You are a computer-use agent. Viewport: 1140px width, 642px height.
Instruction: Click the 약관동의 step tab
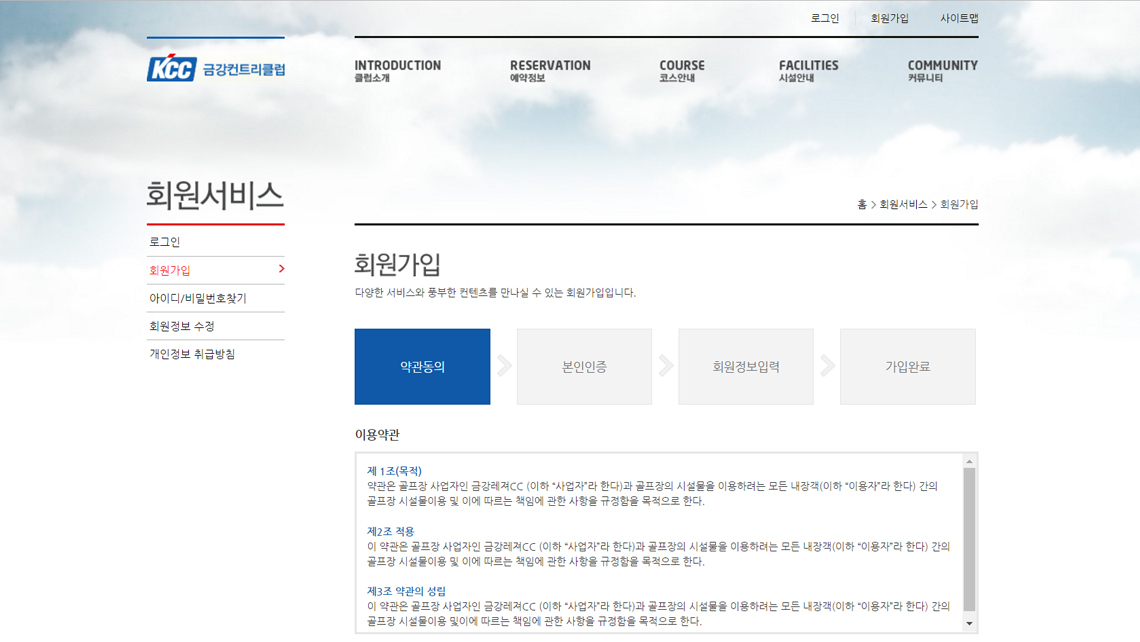[422, 367]
